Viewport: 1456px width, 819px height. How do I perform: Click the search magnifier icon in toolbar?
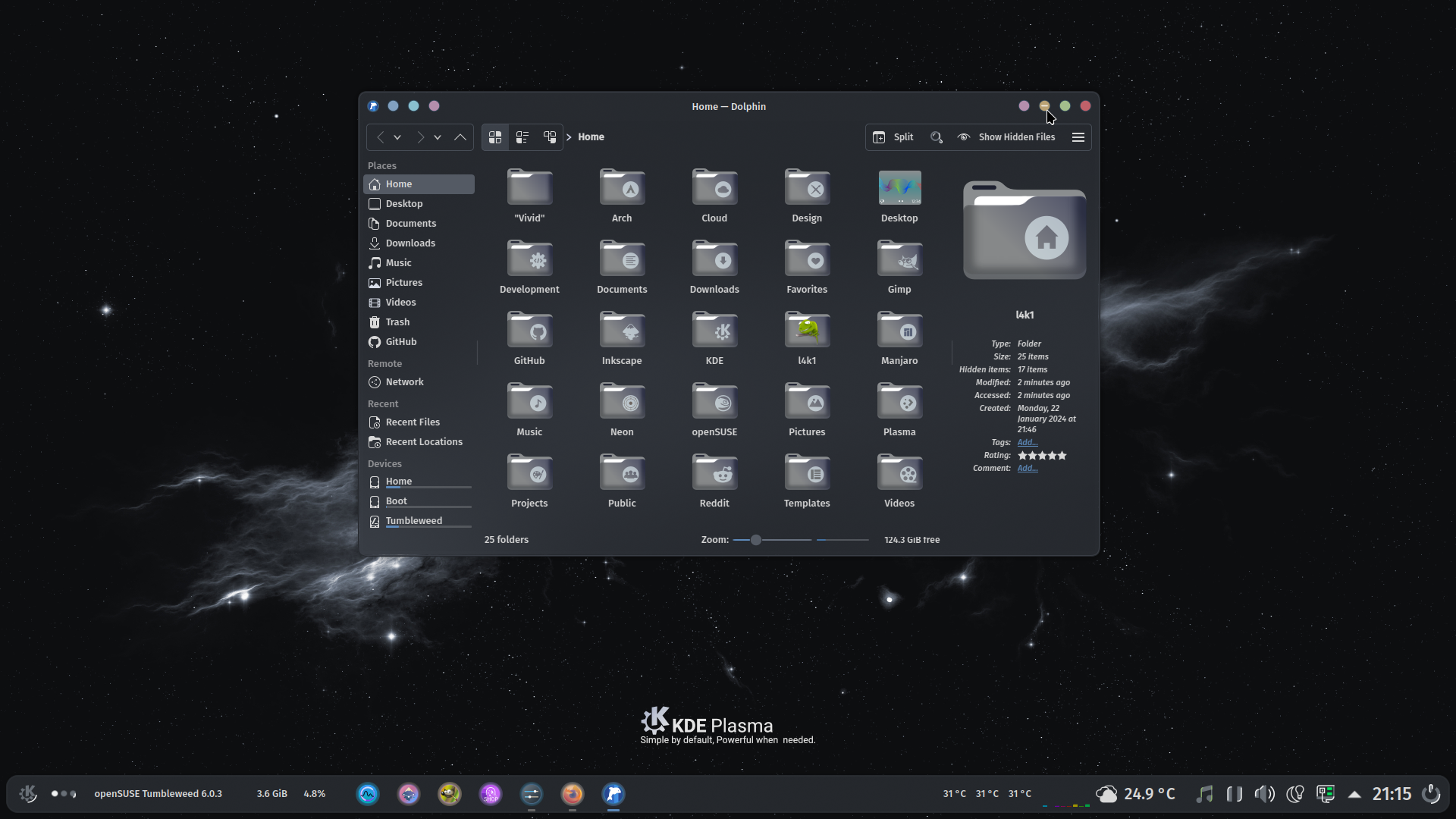click(x=937, y=137)
